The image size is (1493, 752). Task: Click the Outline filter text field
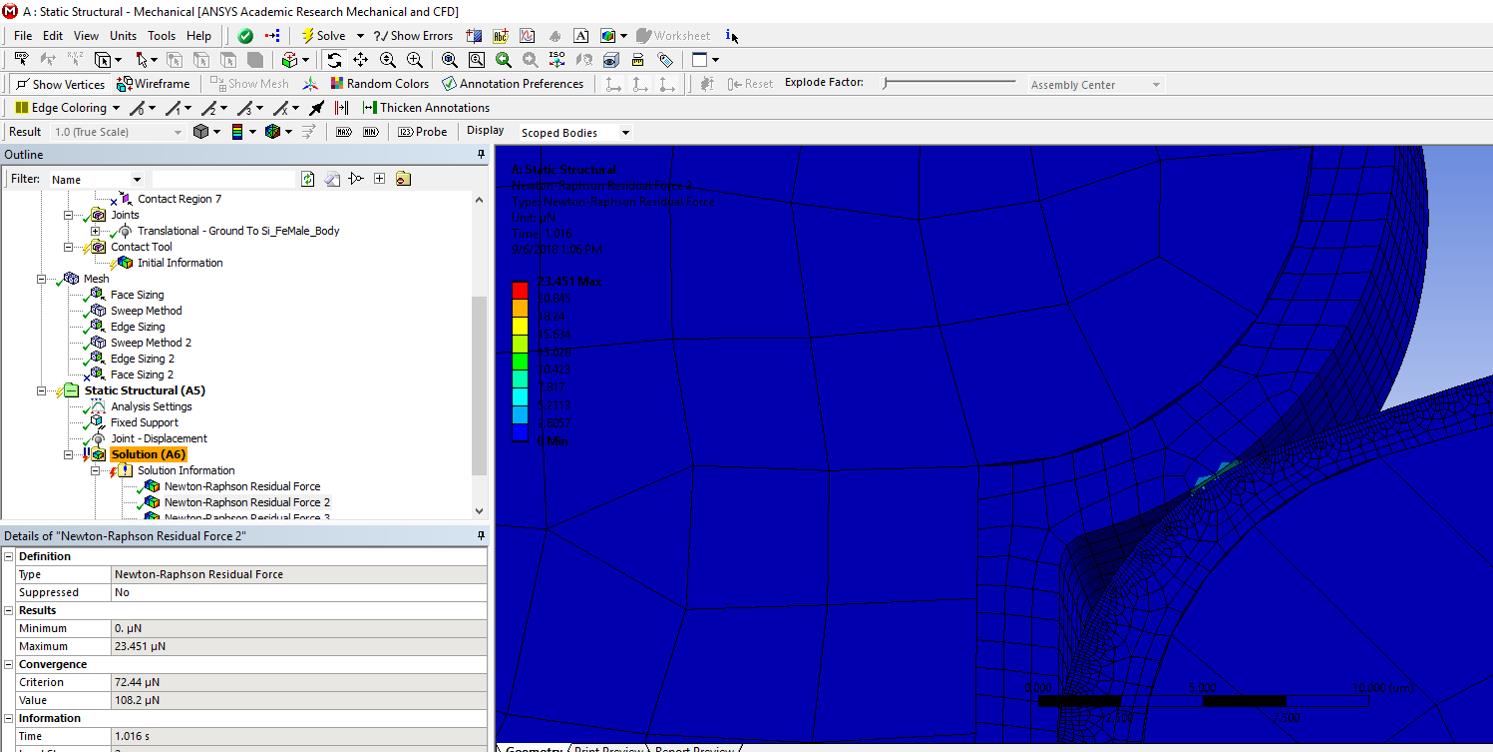click(x=224, y=179)
